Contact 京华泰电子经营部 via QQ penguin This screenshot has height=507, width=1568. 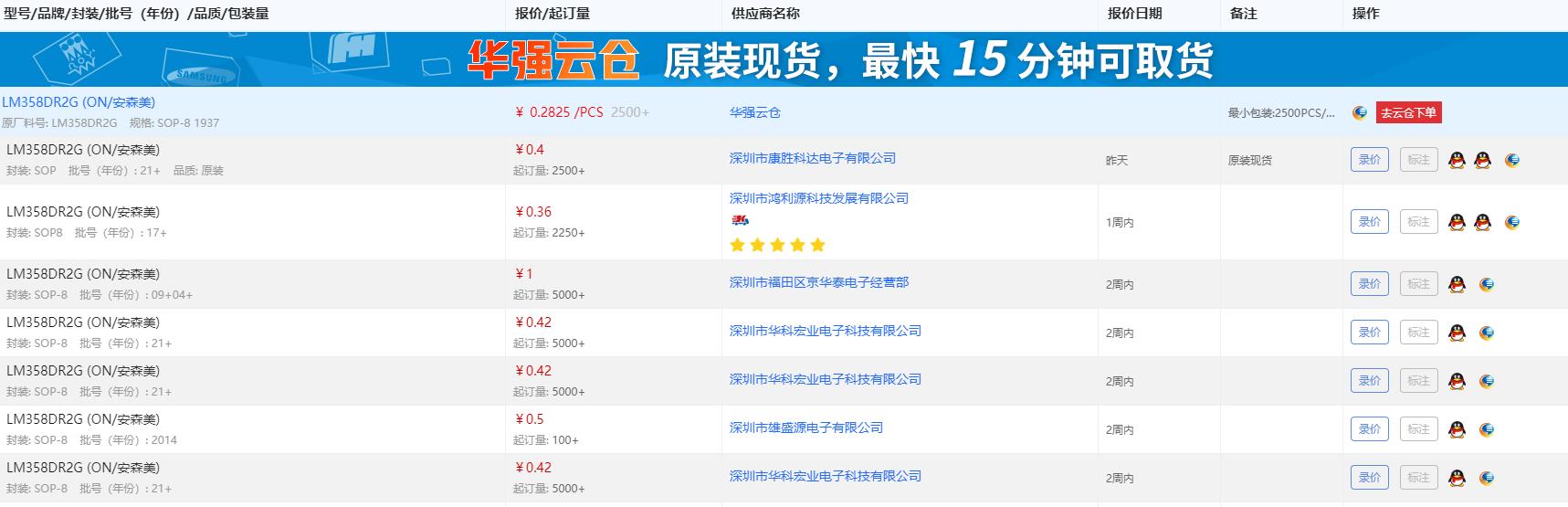pyautogui.click(x=1457, y=284)
